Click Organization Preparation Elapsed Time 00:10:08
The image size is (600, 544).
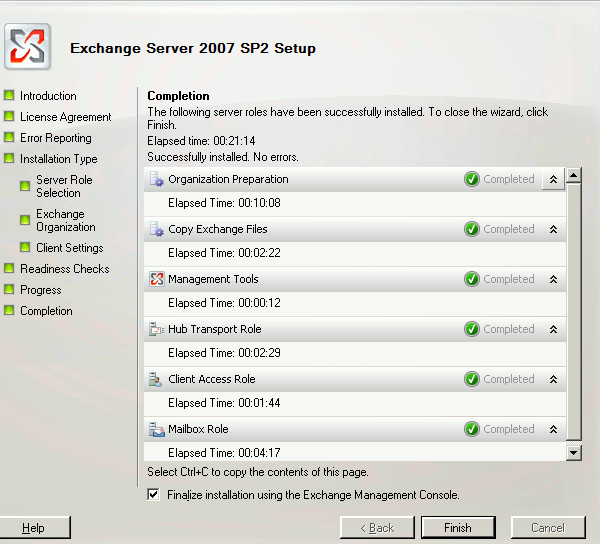tap(224, 203)
